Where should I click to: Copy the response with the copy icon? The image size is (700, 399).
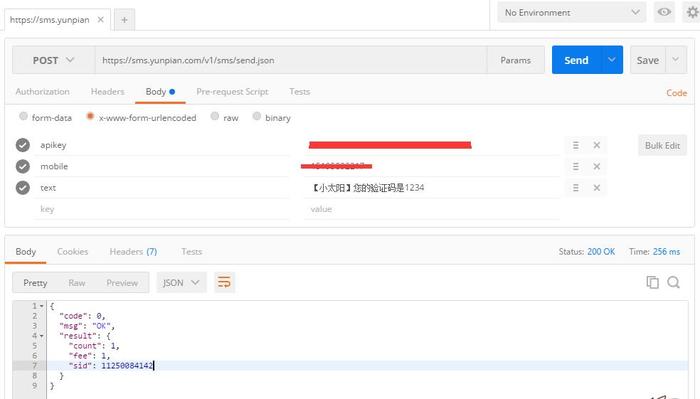[652, 282]
